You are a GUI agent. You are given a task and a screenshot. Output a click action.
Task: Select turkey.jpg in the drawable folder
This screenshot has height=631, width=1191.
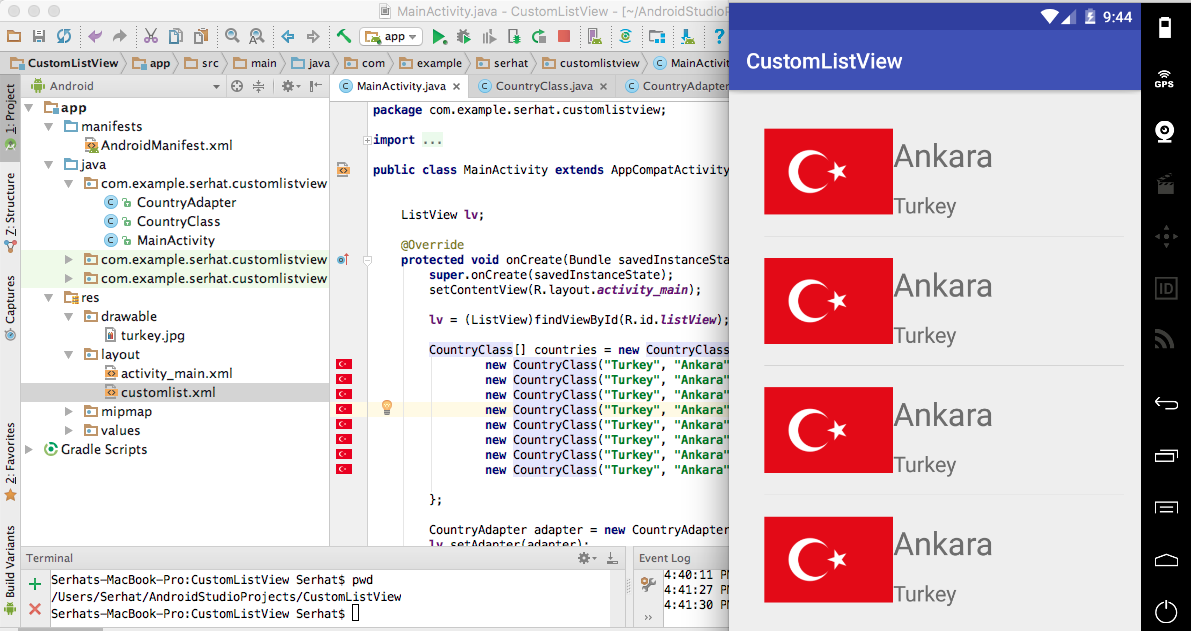[x=152, y=335]
